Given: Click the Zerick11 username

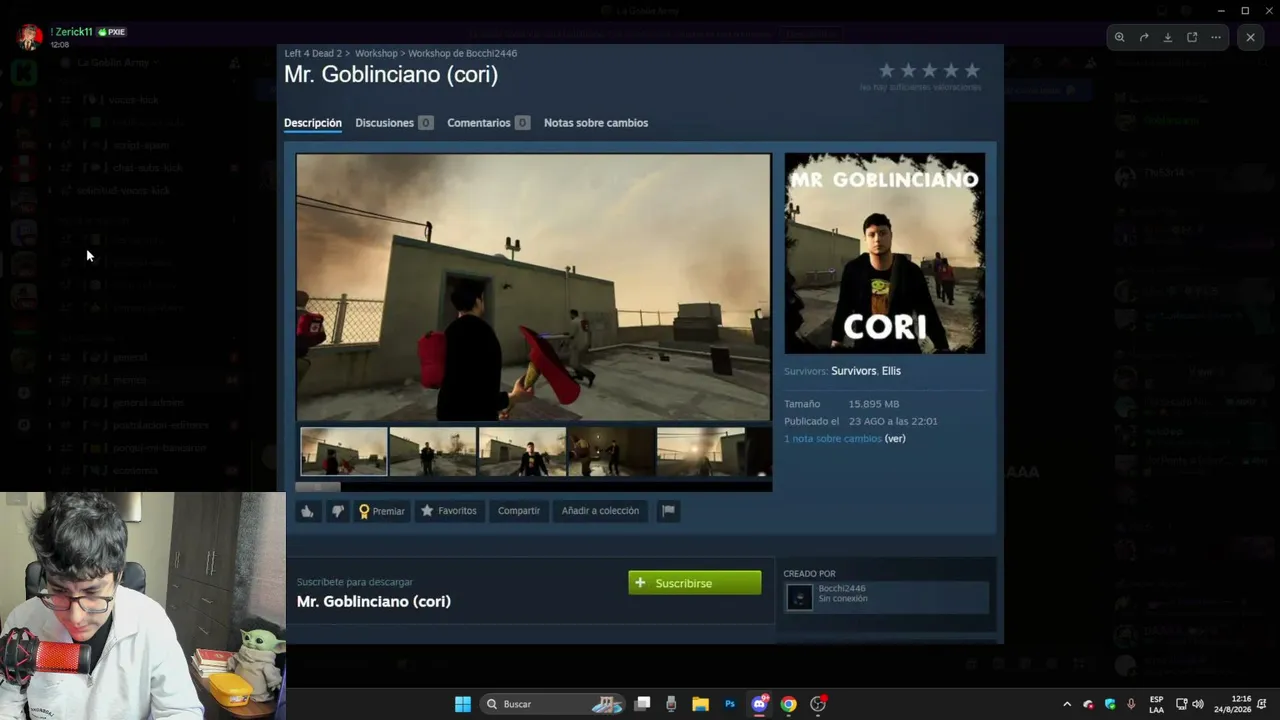Looking at the screenshot, I should tap(72, 32).
